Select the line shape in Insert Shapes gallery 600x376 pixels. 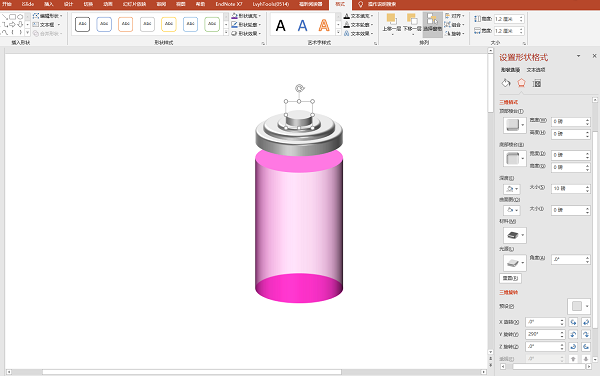pyautogui.click(x=5, y=17)
